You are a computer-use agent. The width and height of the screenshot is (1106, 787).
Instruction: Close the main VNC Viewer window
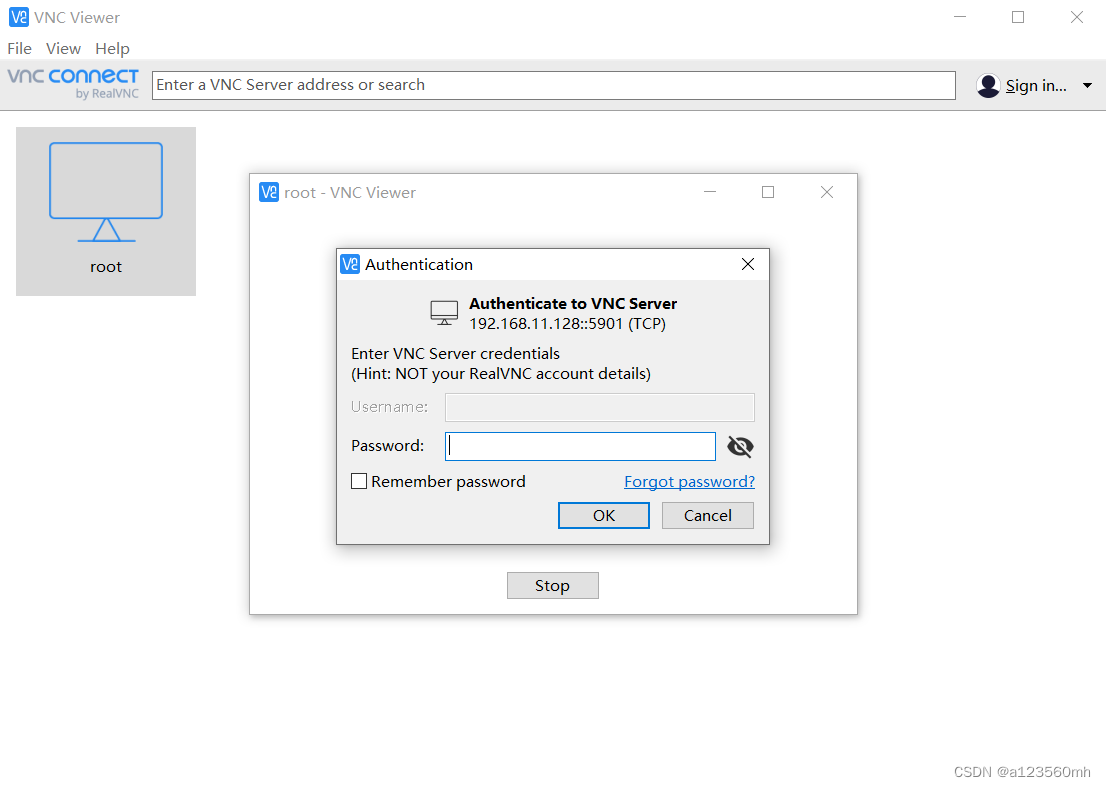coord(1076,17)
